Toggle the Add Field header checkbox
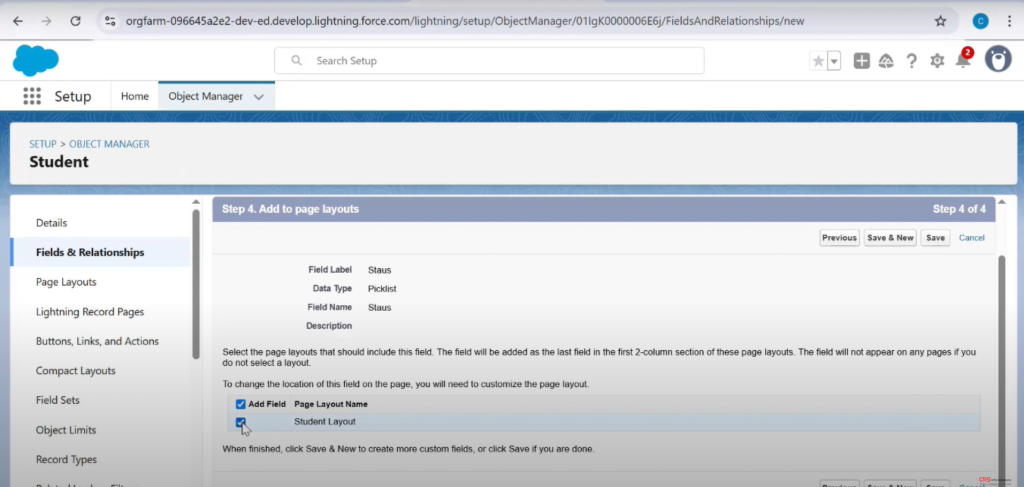Image resolution: width=1024 pixels, height=487 pixels. 241,404
